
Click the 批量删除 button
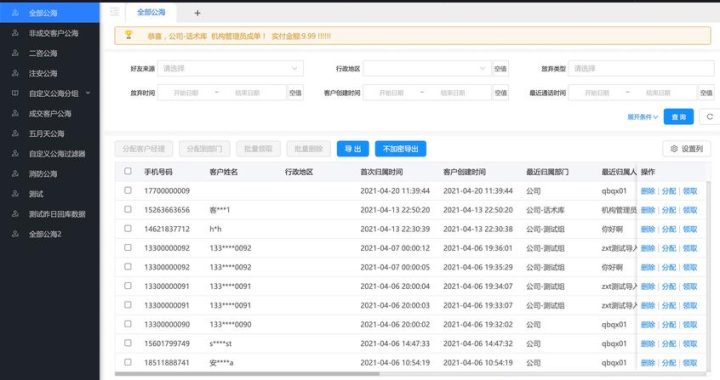309,149
